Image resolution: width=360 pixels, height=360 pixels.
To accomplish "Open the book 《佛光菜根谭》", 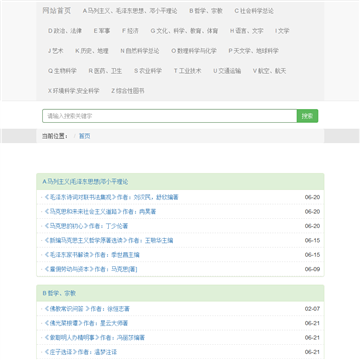I will (x=86, y=323).
